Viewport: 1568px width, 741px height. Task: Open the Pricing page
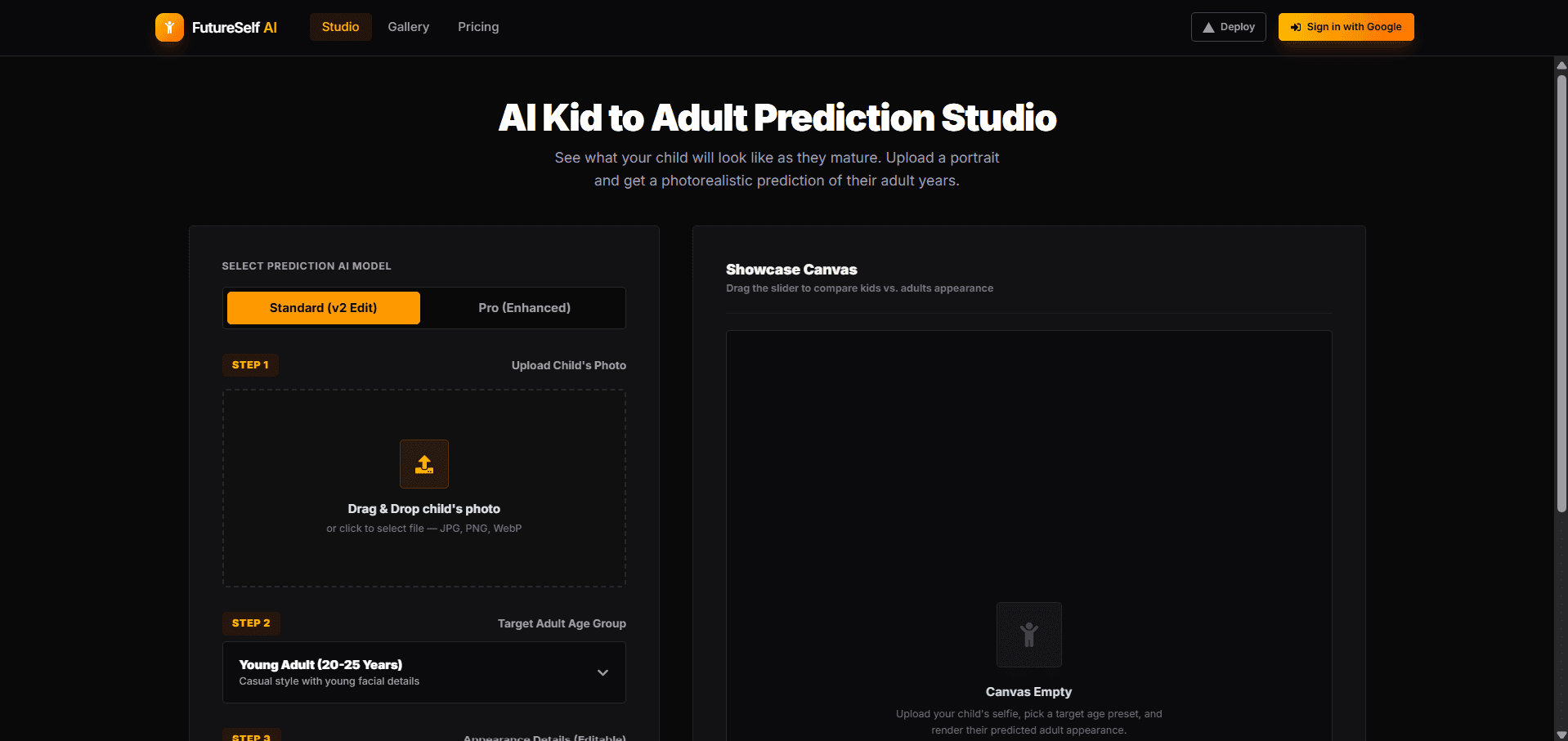(x=478, y=27)
